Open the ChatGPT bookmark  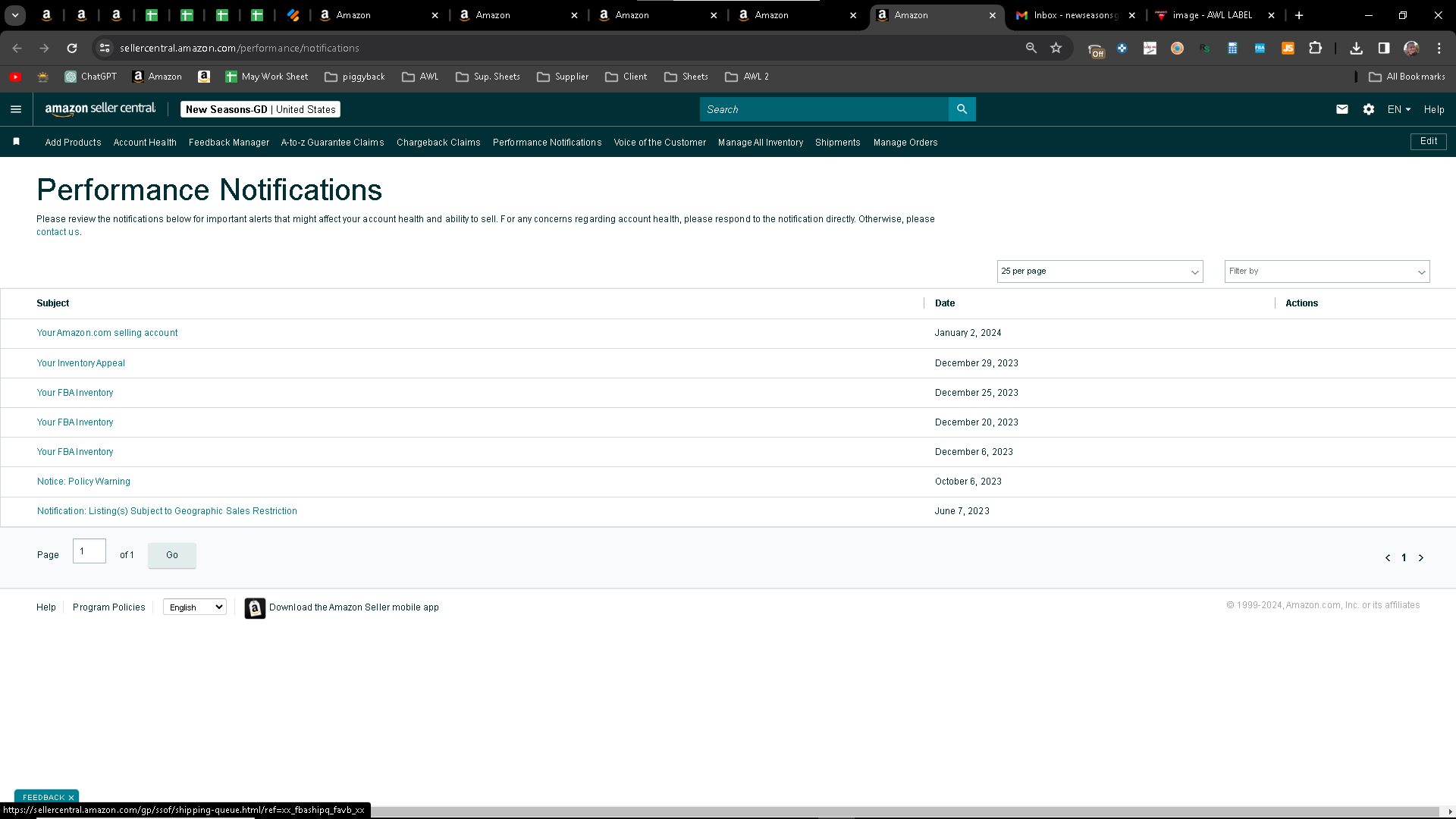[91, 77]
